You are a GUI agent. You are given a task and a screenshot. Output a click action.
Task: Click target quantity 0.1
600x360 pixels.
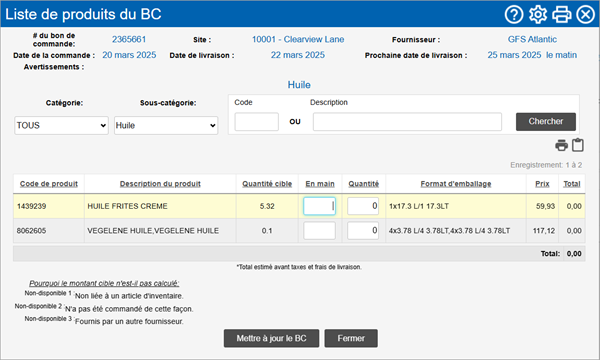tap(267, 231)
